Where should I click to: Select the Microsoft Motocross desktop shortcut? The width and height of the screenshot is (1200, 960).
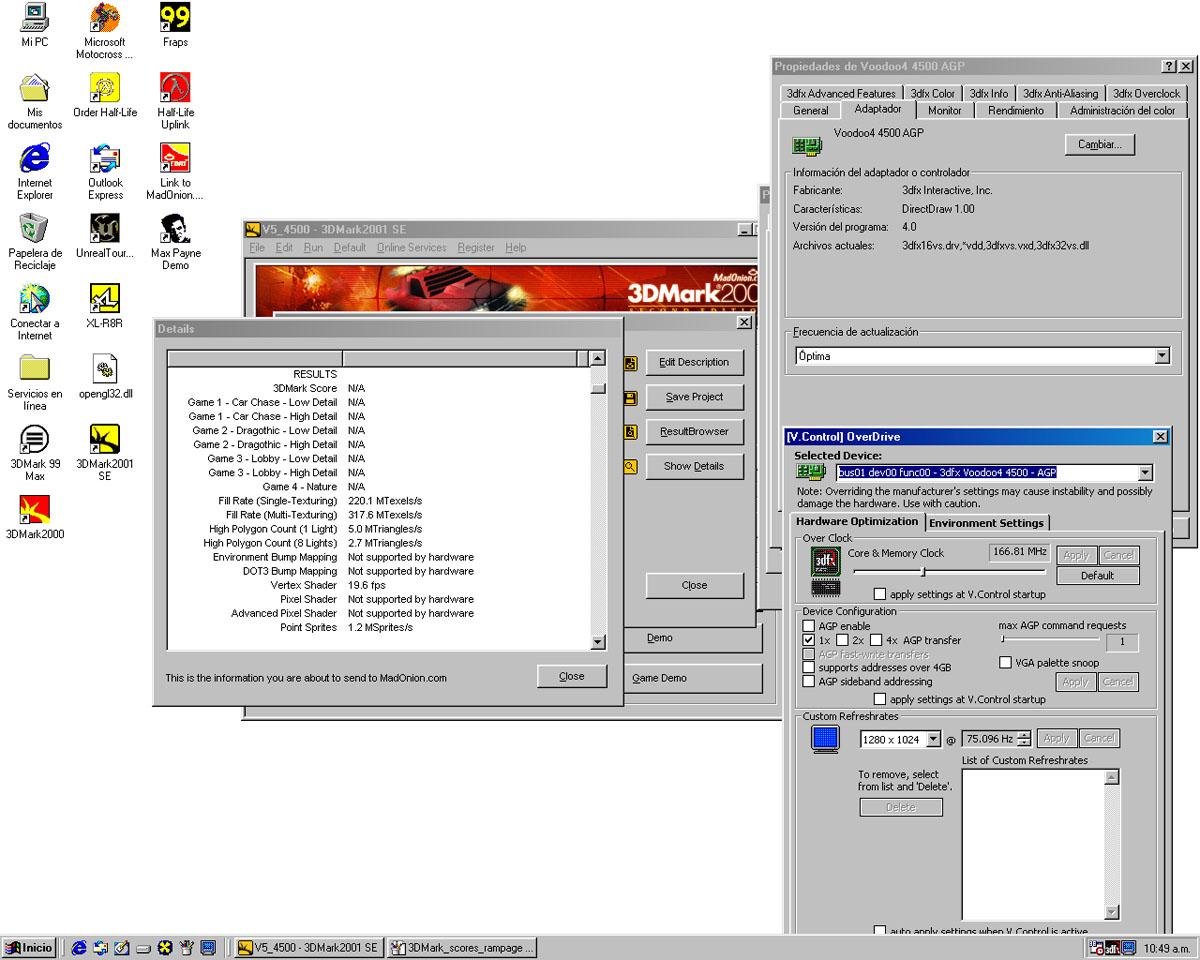105,30
